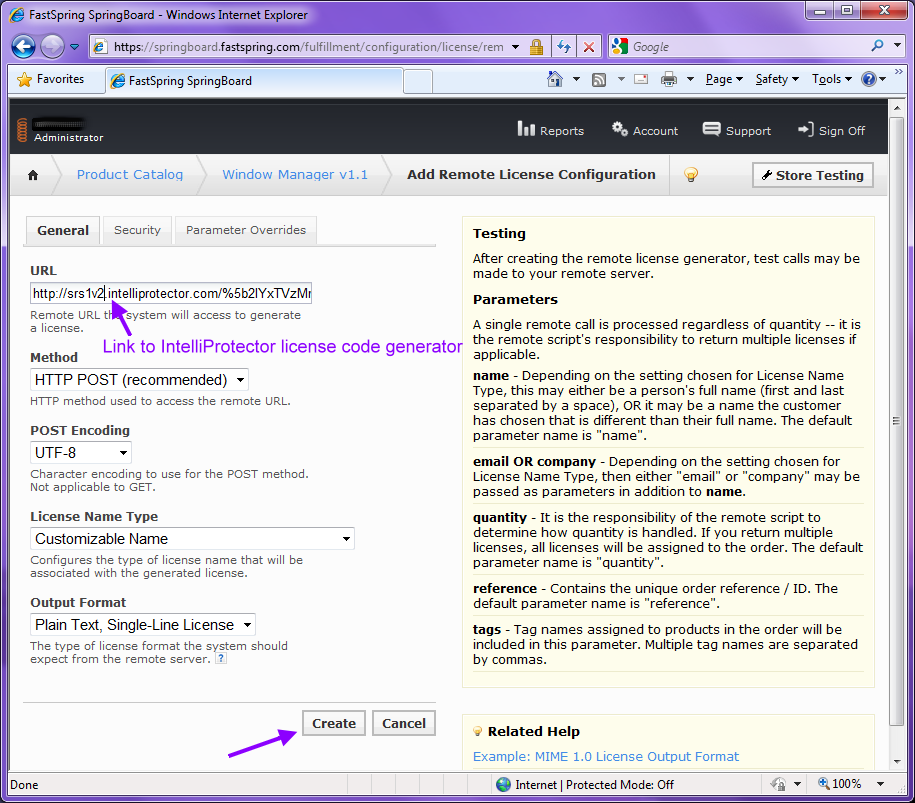This screenshot has width=915, height=803.
Task: Click the RSS feeds icon
Action: coord(599,79)
